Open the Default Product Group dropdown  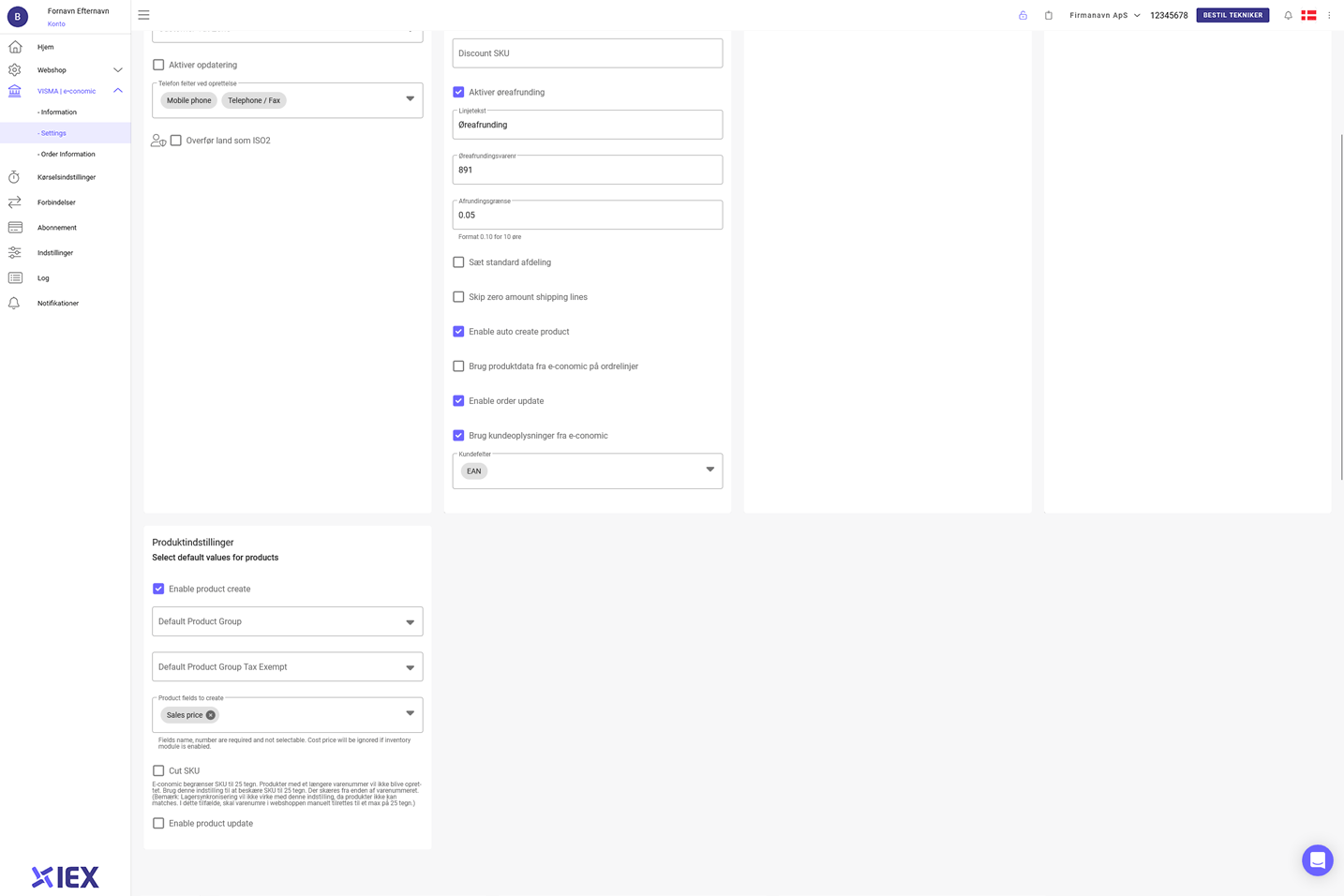click(x=287, y=620)
